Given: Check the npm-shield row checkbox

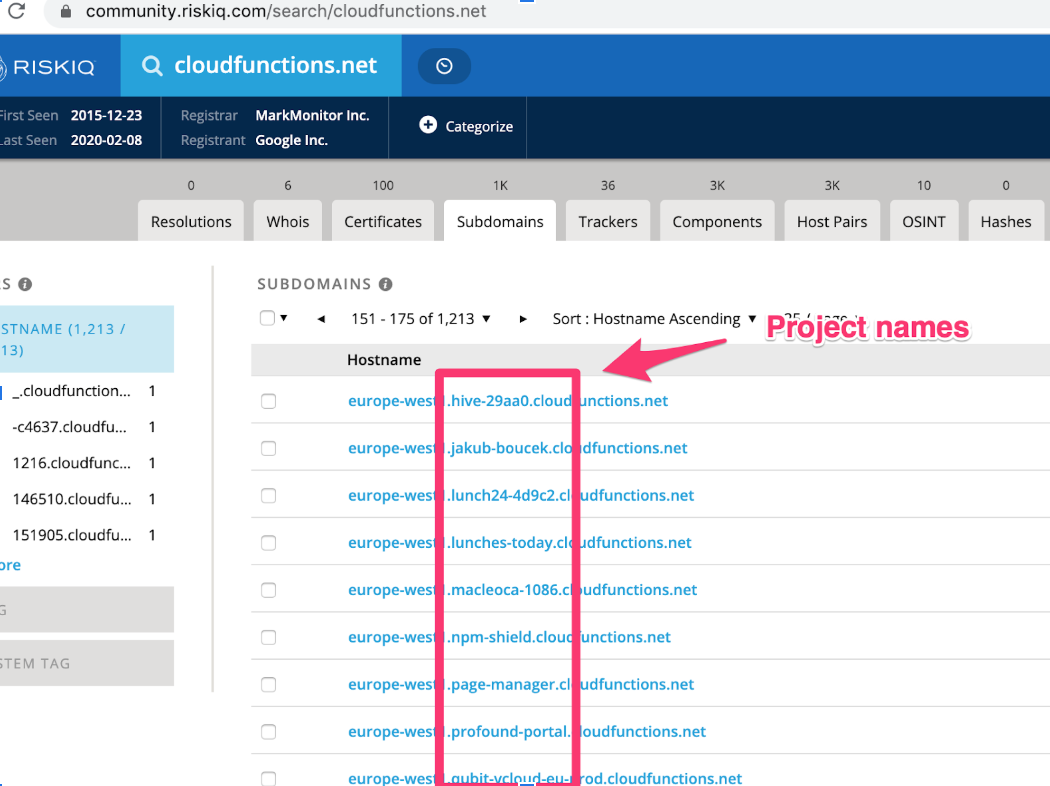Looking at the screenshot, I should pos(269,637).
